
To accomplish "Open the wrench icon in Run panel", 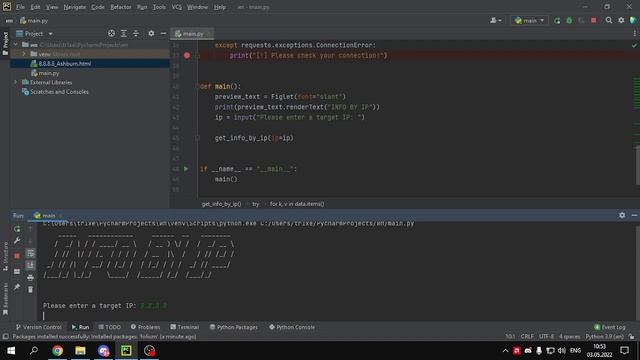I will click(17, 241).
